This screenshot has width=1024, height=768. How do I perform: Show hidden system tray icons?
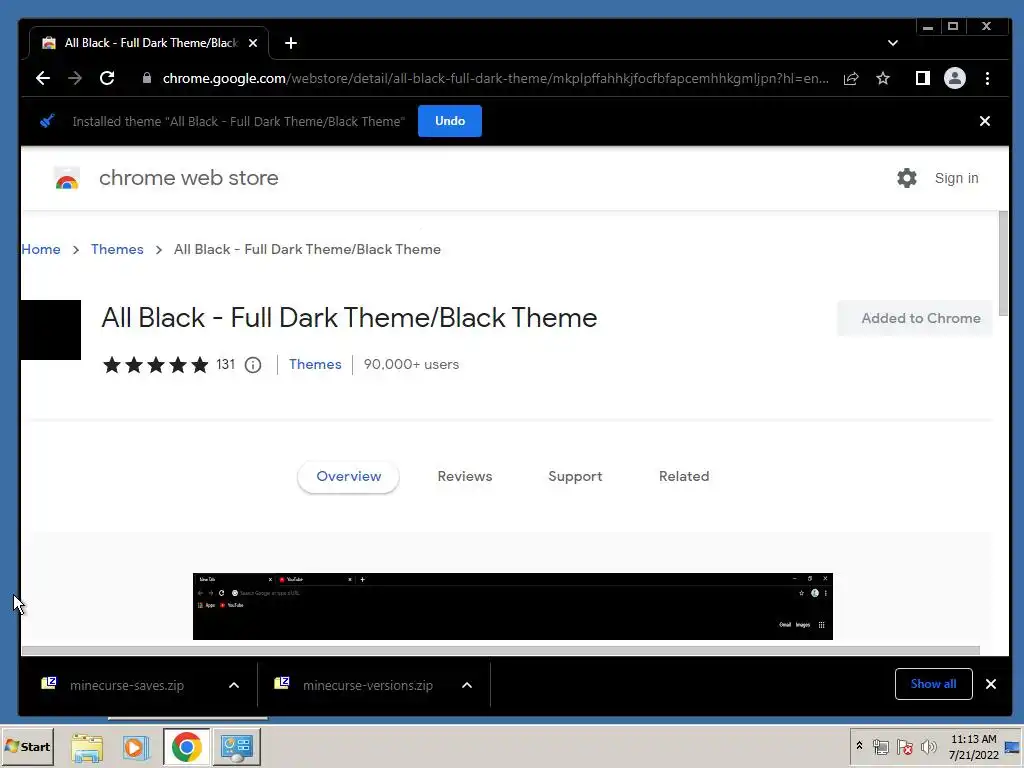(x=859, y=746)
